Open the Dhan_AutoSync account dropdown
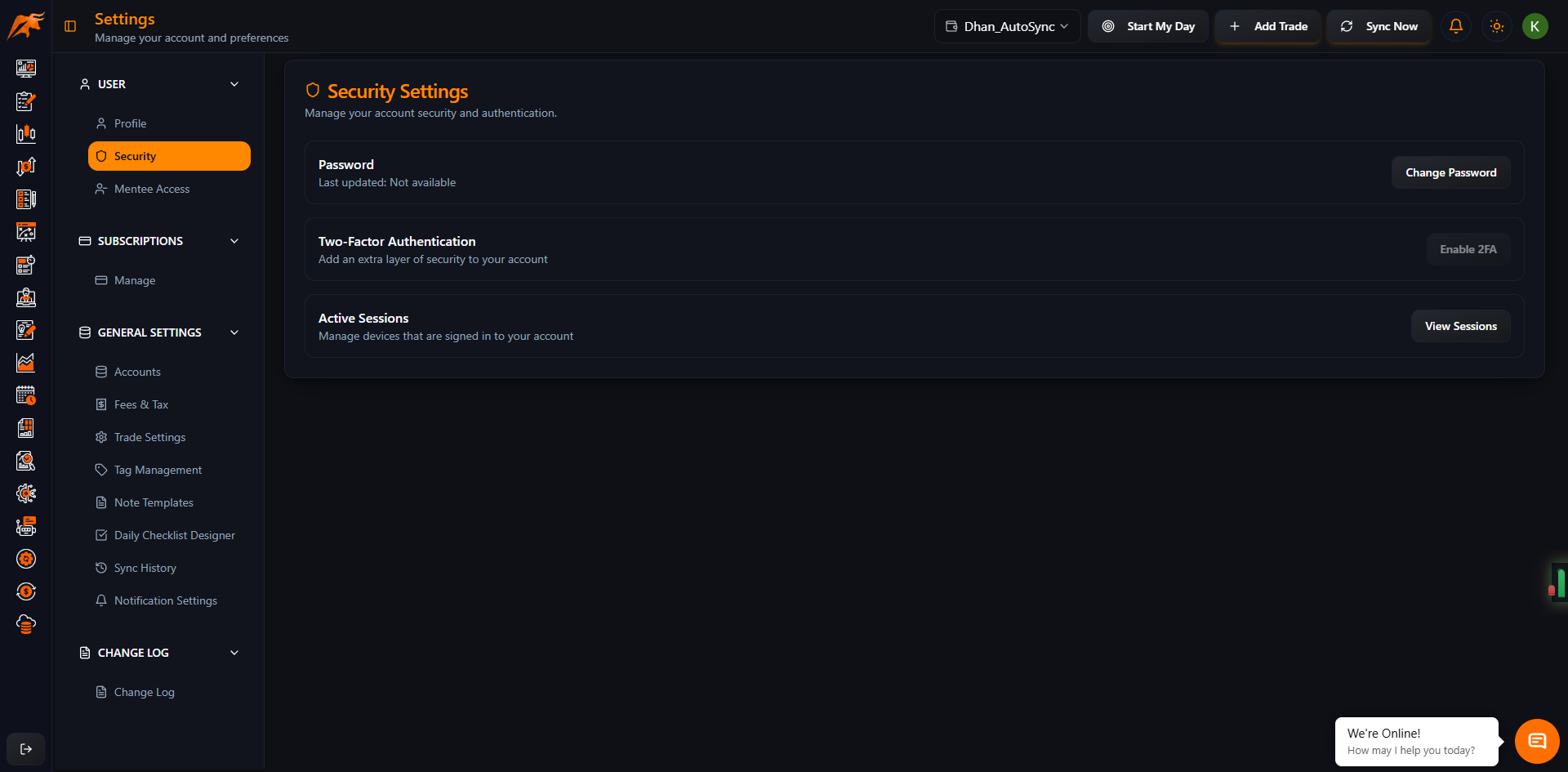Viewport: 1568px width, 772px height. click(x=1007, y=25)
